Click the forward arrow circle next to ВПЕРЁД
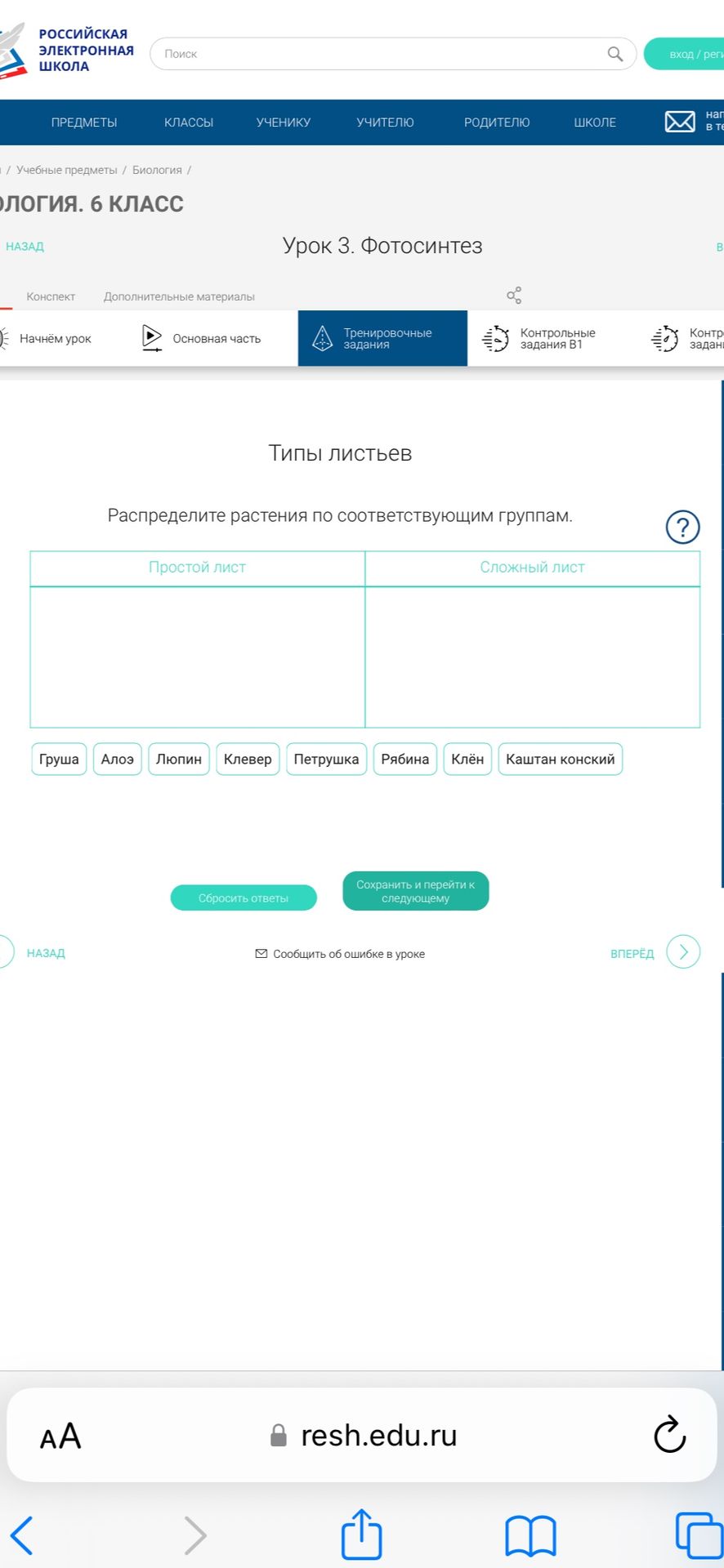 683,951
